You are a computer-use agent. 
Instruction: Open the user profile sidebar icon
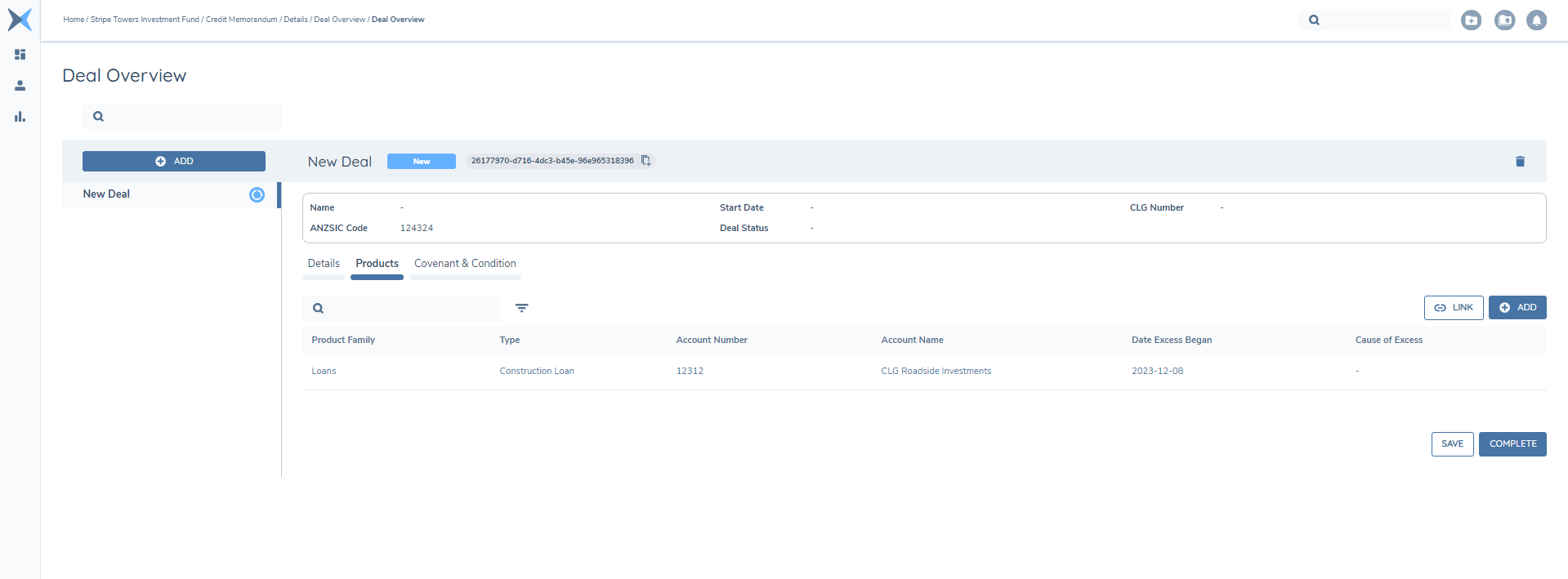[20, 86]
